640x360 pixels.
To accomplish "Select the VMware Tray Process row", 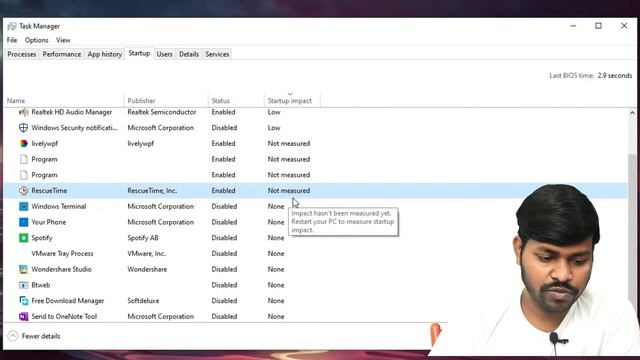I will pos(316,253).
